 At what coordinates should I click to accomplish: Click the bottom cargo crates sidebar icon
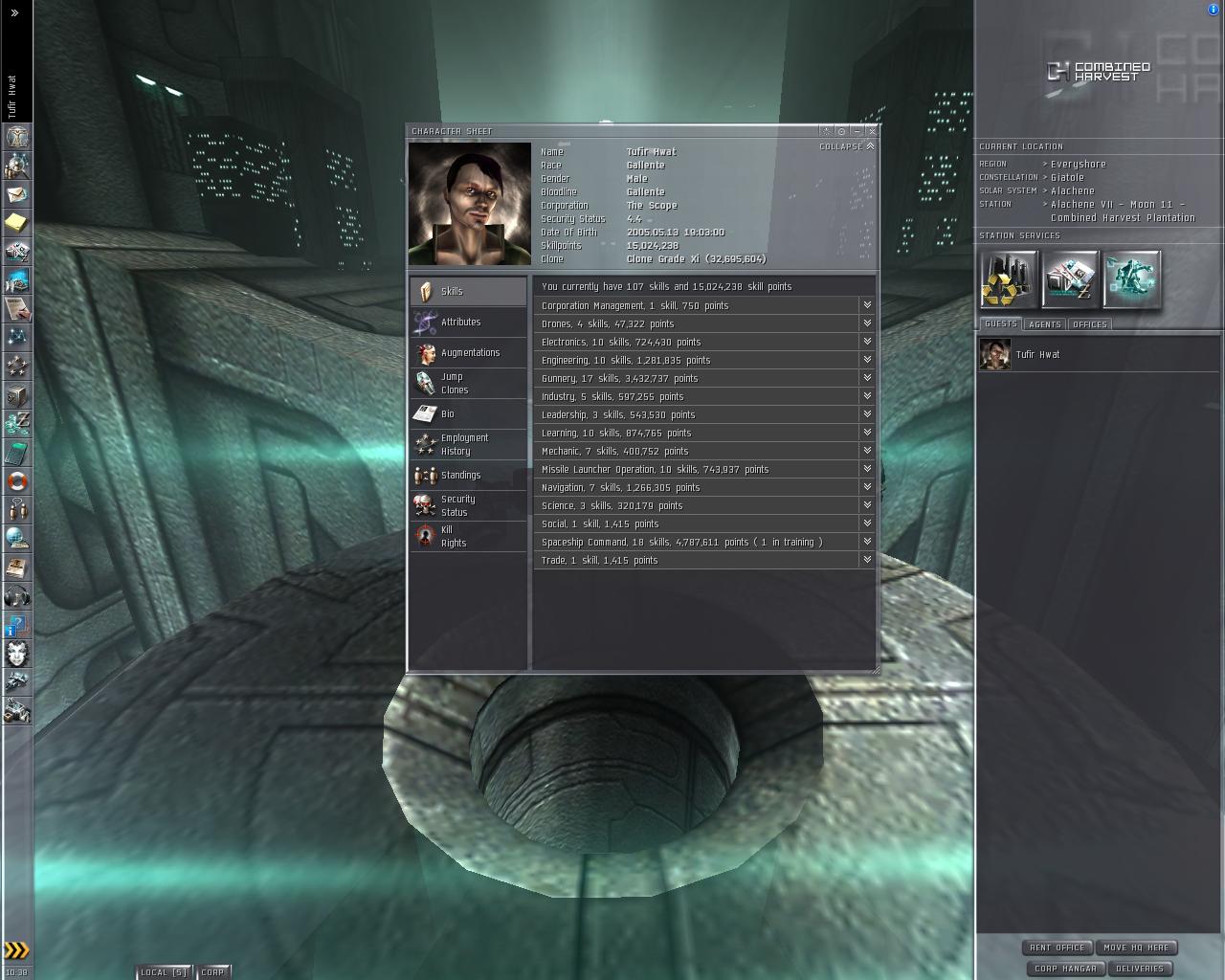click(17, 711)
